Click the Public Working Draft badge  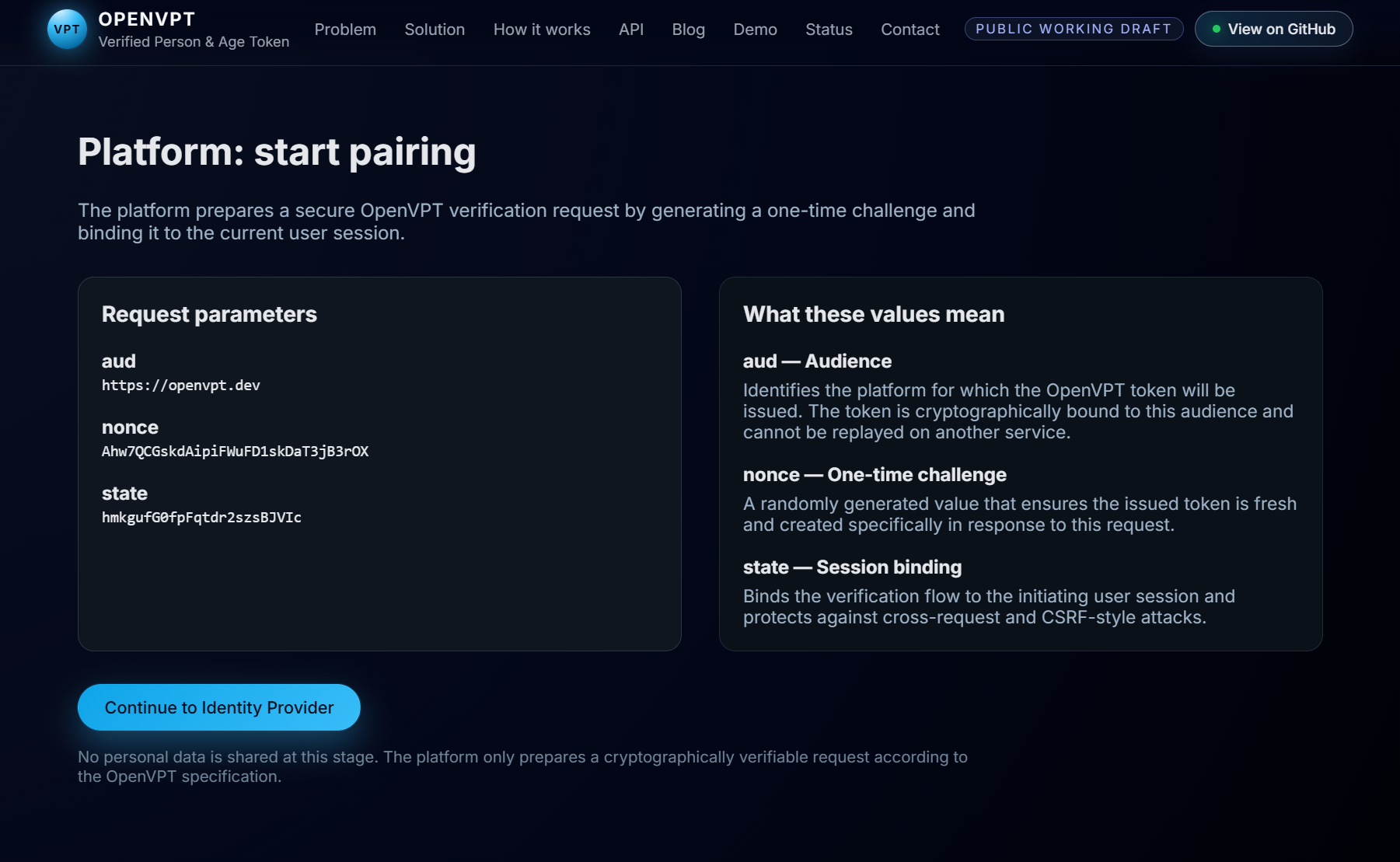coord(1074,29)
